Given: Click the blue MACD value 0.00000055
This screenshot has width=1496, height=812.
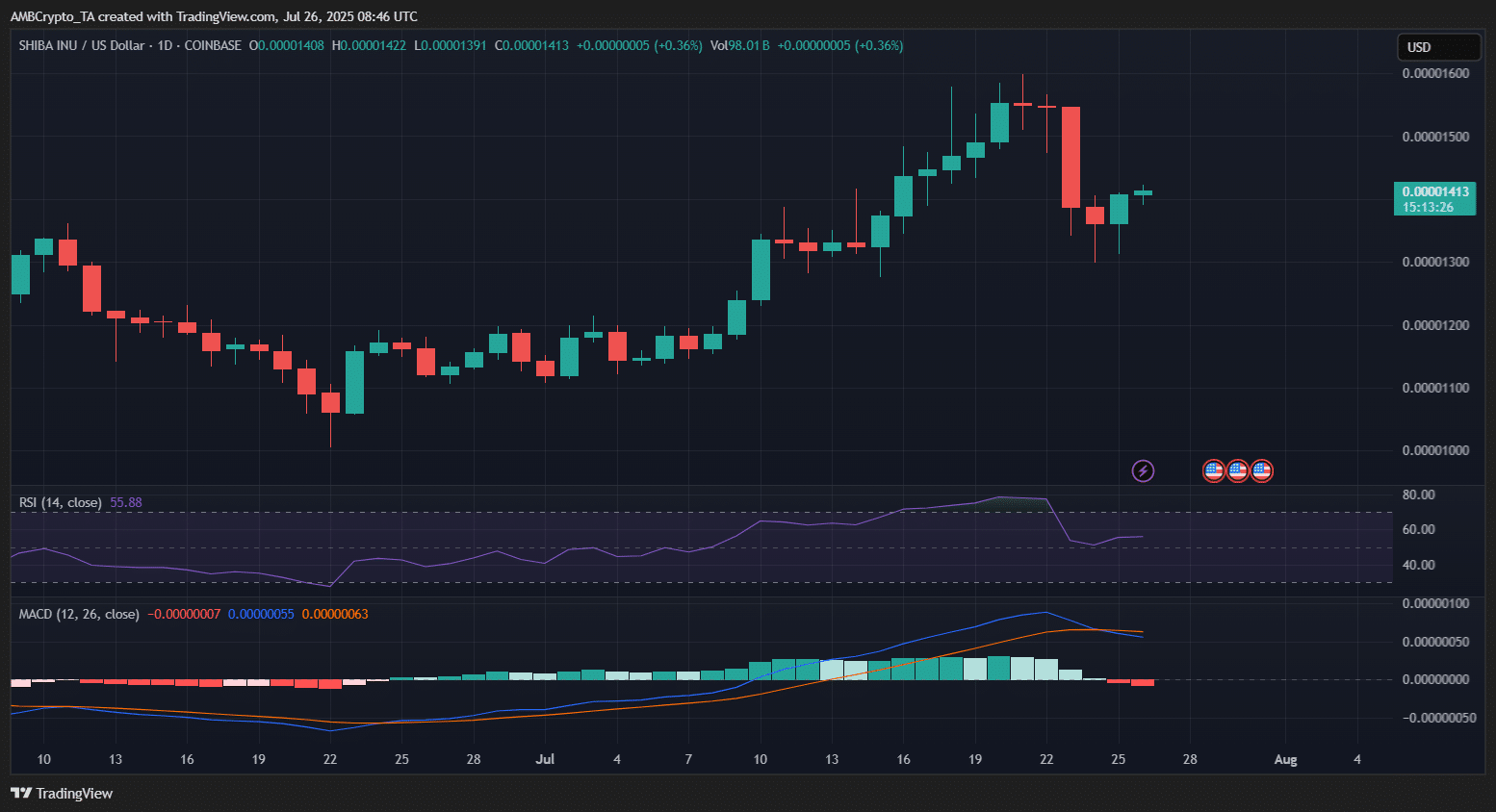Looking at the screenshot, I should point(261,614).
